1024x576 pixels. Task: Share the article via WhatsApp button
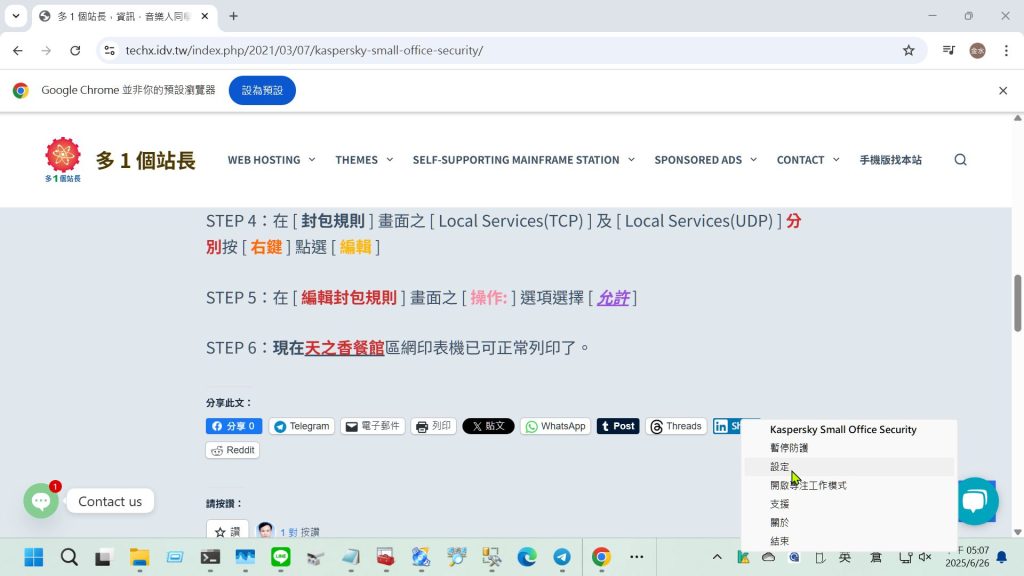[x=554, y=426]
